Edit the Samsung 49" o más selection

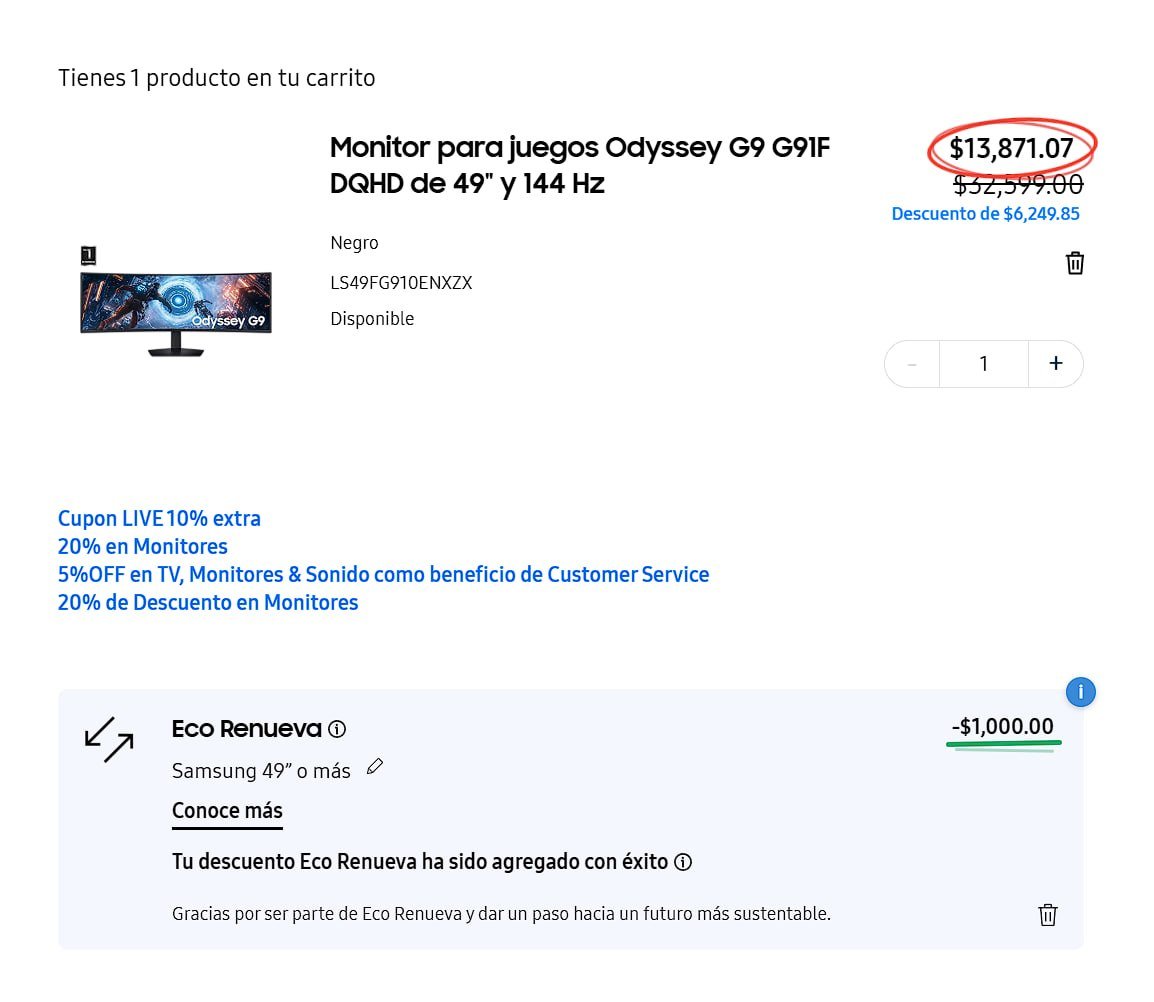[x=375, y=766]
